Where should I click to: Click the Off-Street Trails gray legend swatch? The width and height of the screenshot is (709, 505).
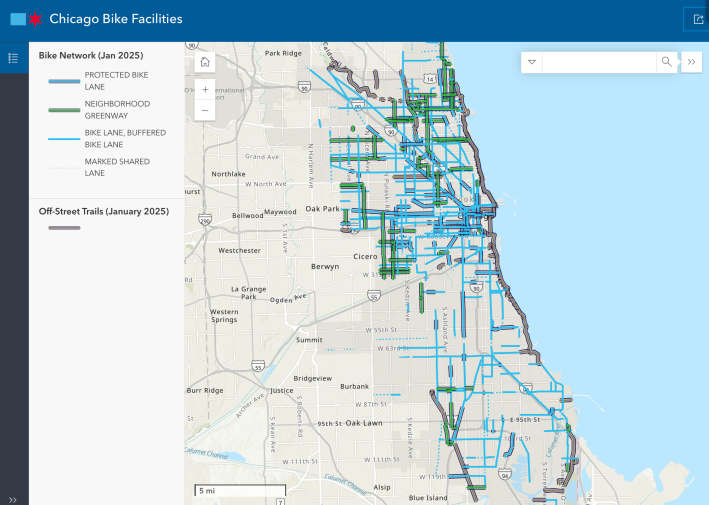click(x=64, y=228)
